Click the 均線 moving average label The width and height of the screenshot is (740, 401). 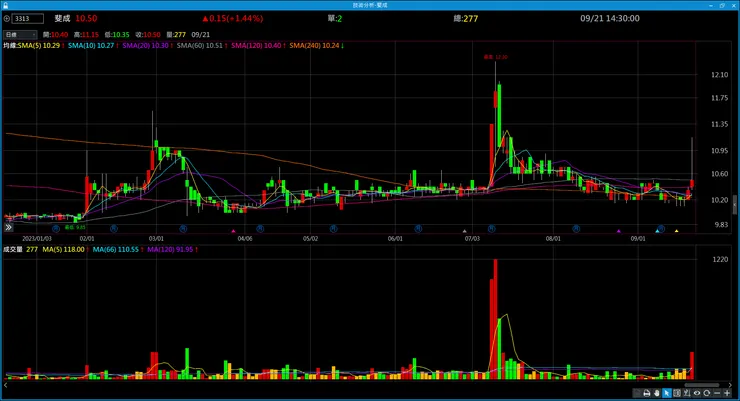10,46
